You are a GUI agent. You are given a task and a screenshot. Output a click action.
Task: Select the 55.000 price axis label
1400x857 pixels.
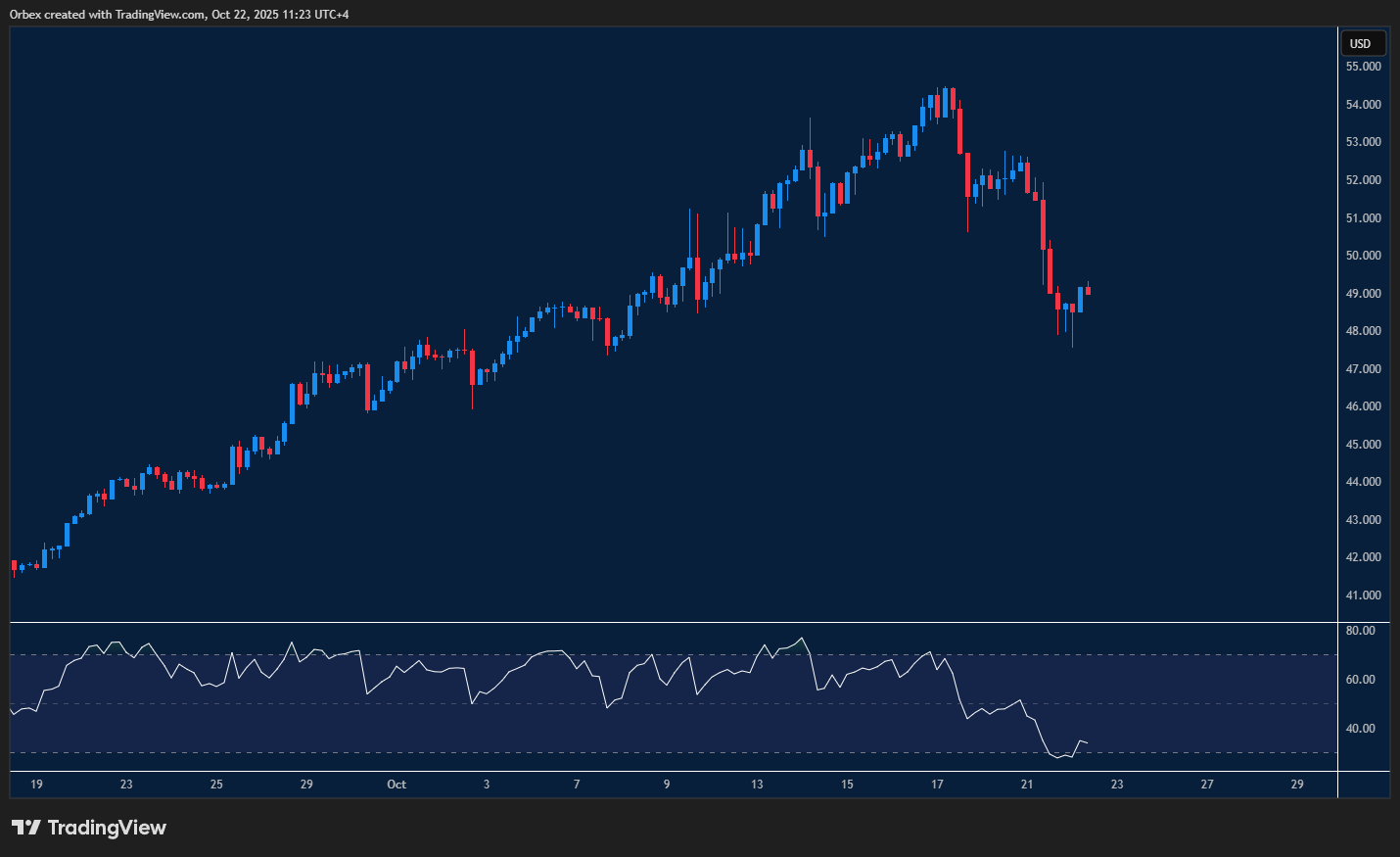click(x=1363, y=67)
